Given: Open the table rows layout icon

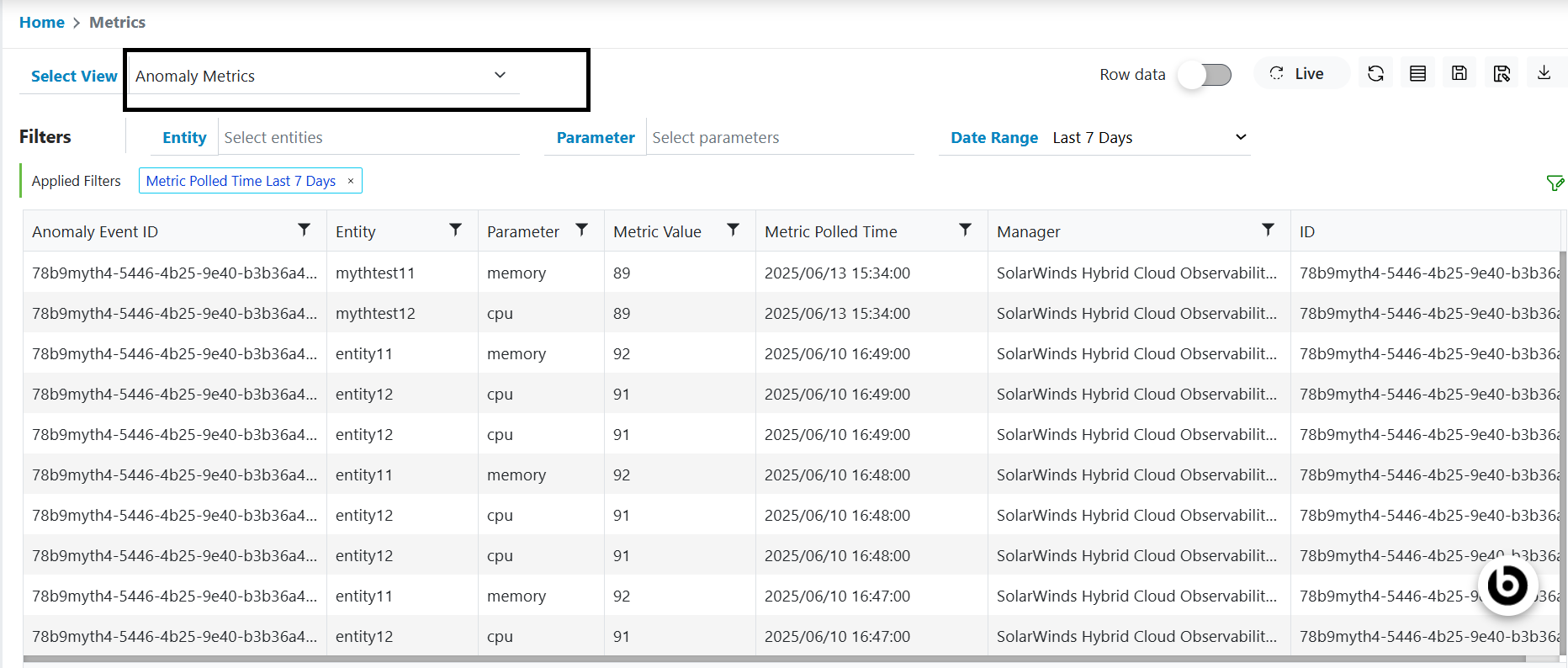Looking at the screenshot, I should pyautogui.click(x=1417, y=74).
